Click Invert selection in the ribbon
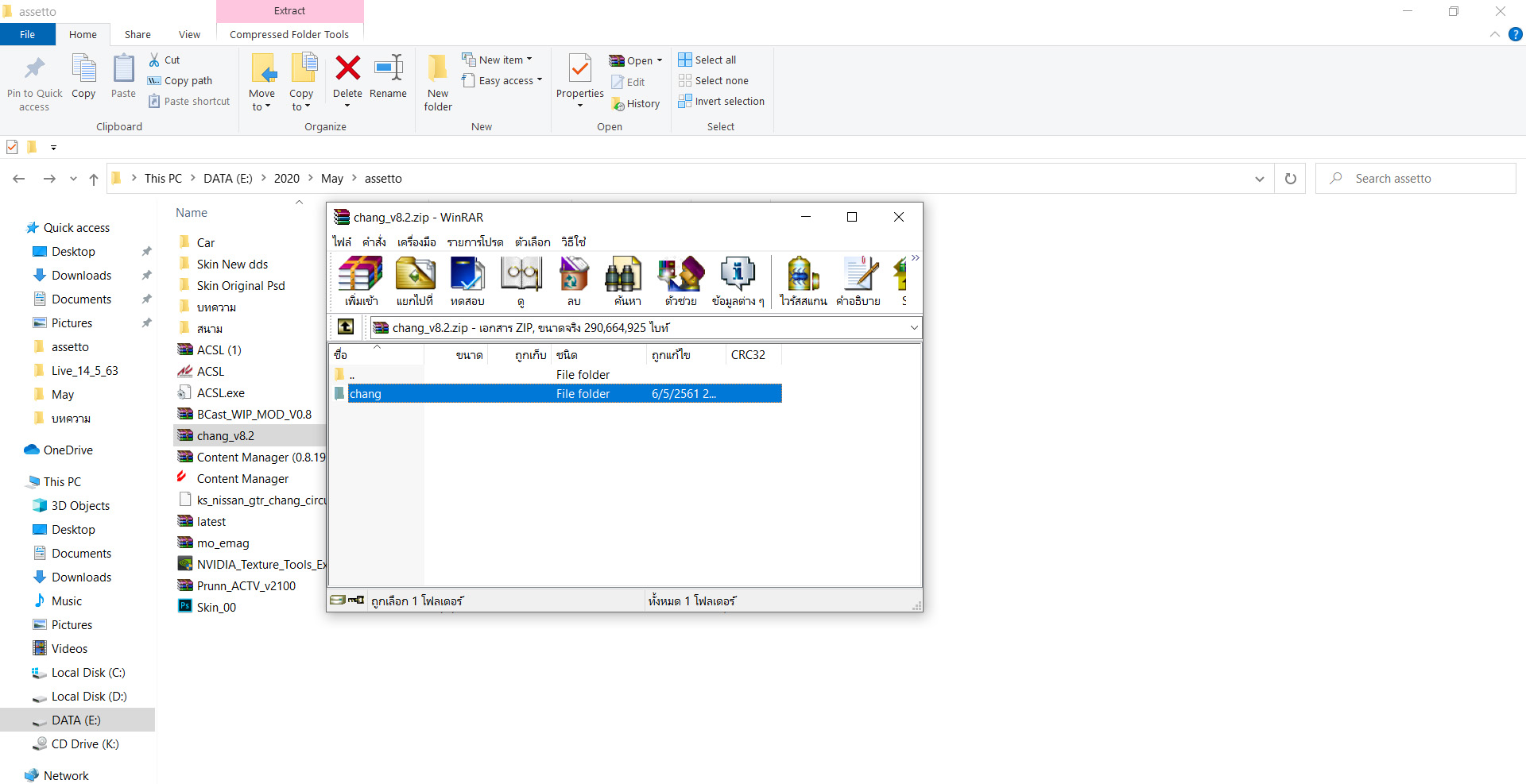1526x784 pixels. [x=722, y=101]
